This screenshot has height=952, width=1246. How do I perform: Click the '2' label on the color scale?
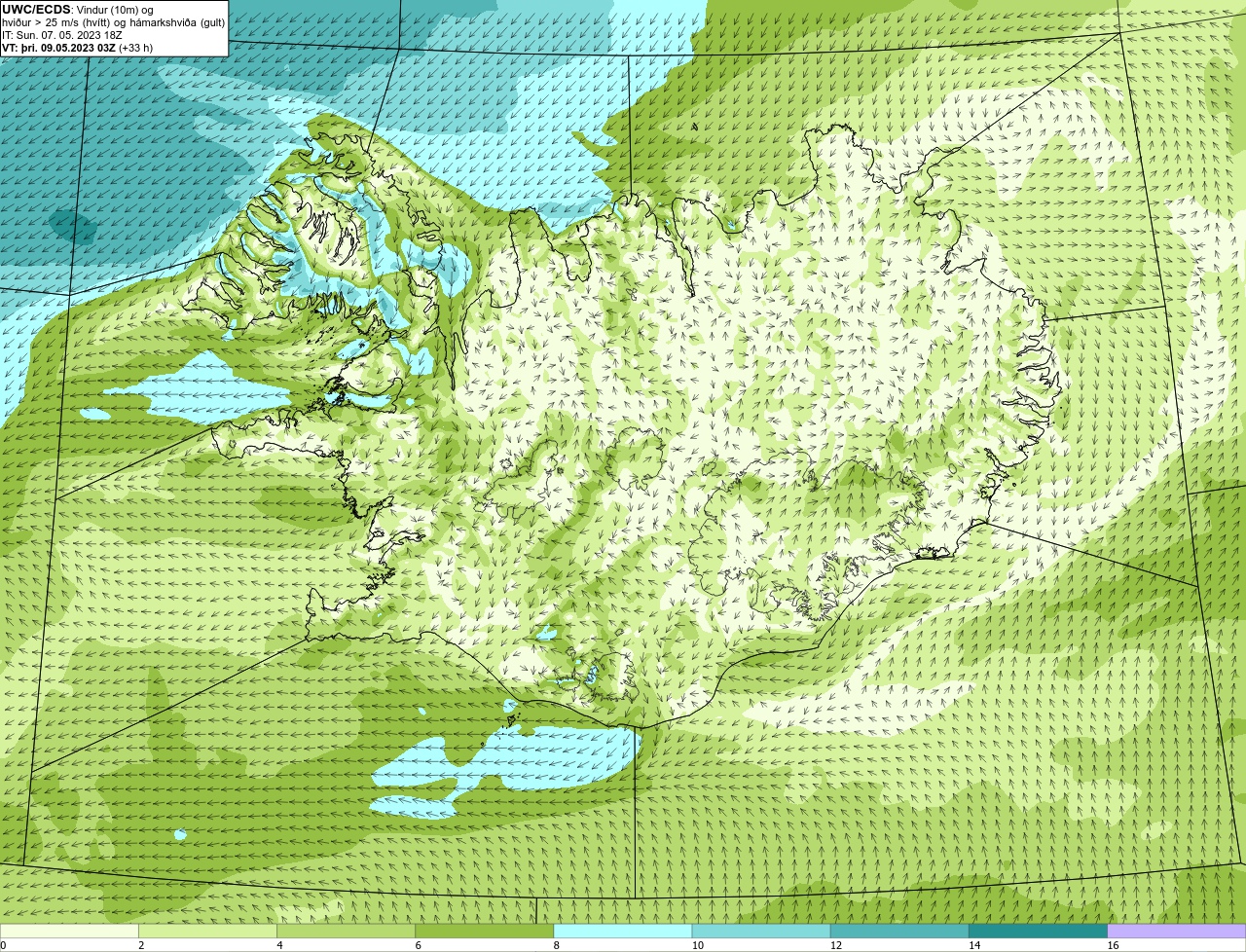[141, 945]
